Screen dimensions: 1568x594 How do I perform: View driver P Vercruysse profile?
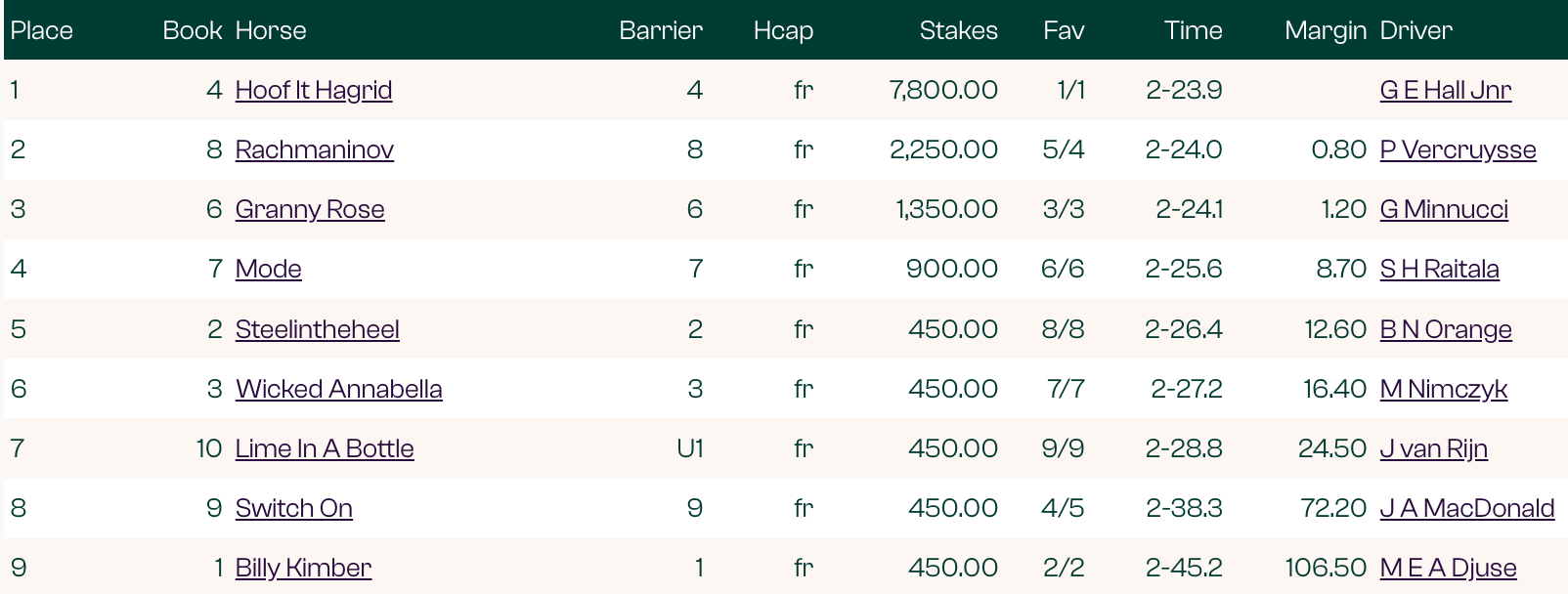click(1458, 149)
